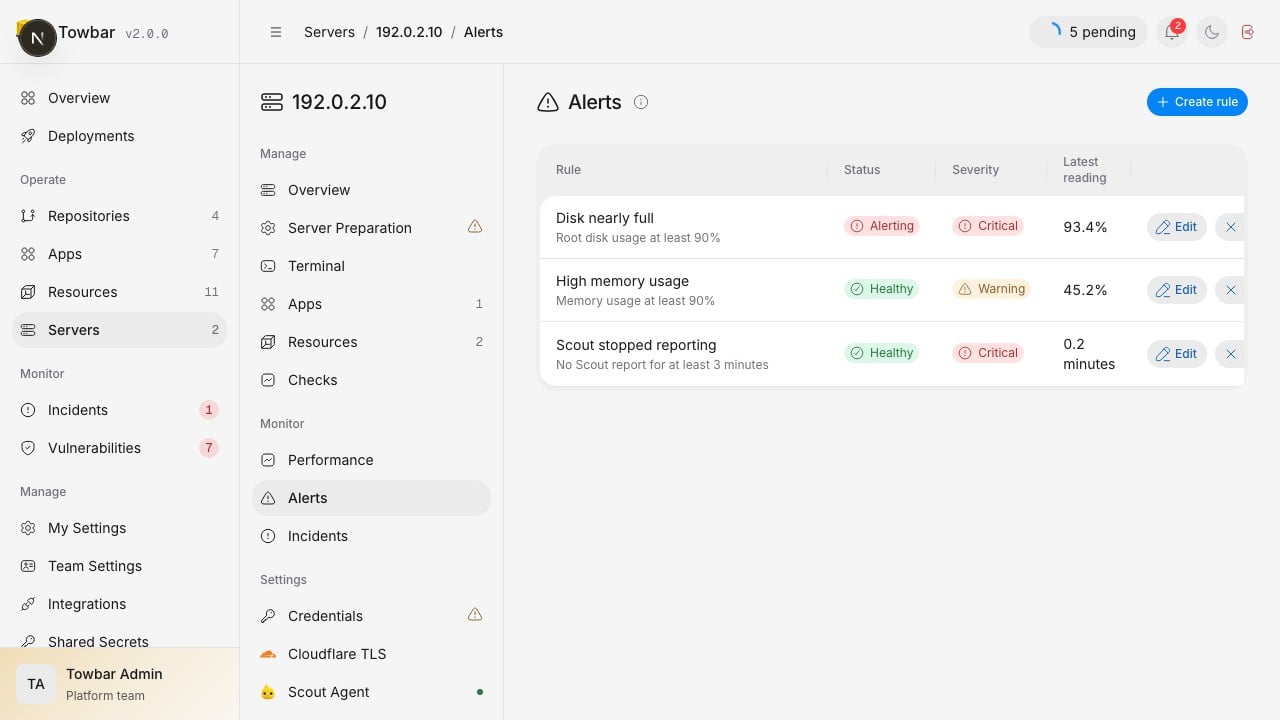1280x720 pixels.
Task: Open Server Preparation section
Action: pos(371,228)
